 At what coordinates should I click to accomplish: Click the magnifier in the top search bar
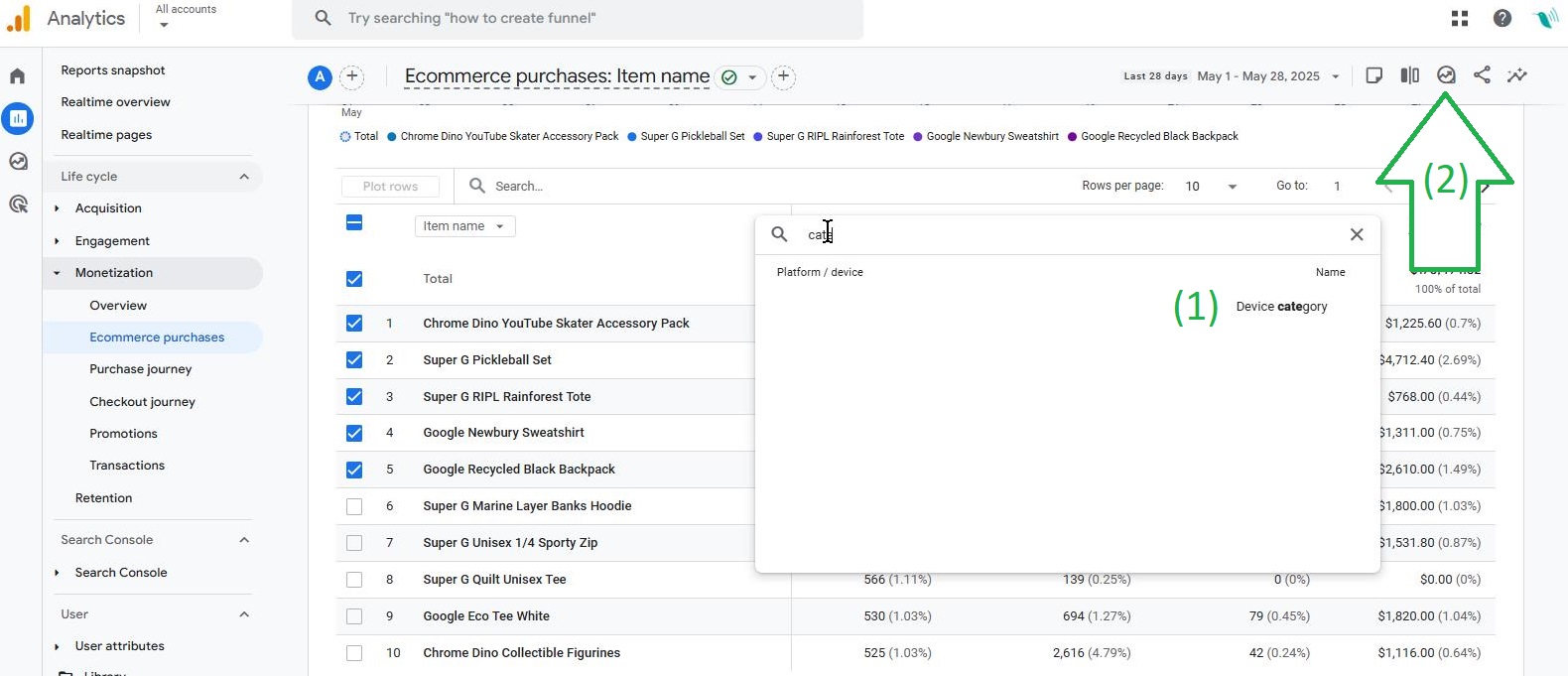click(323, 18)
